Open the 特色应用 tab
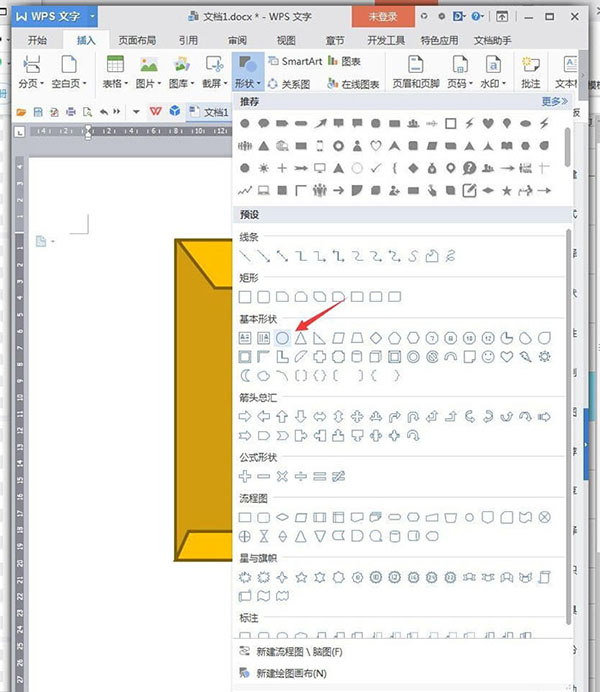Image resolution: width=600 pixels, height=692 pixels. [x=439, y=41]
